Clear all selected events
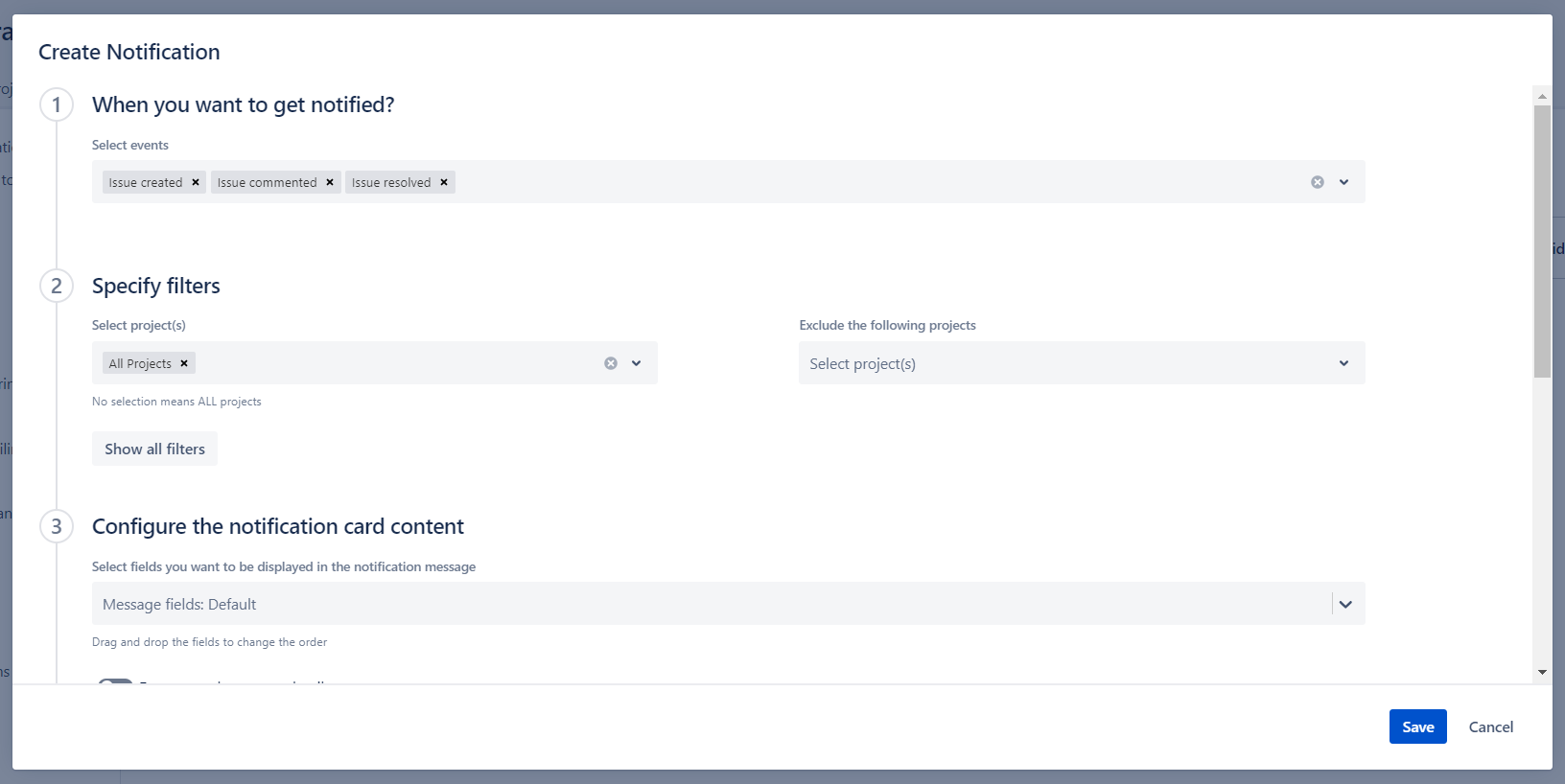The height and width of the screenshot is (784, 1565). point(1318,182)
